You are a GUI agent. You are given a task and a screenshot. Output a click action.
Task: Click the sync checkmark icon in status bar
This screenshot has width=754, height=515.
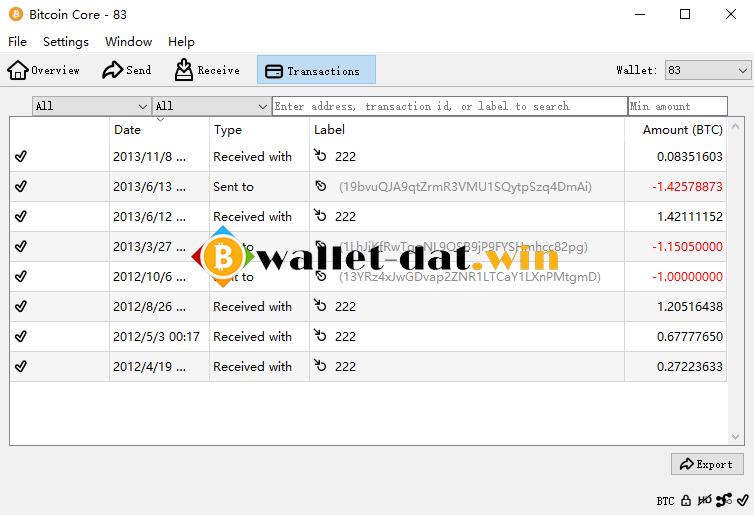click(x=743, y=500)
